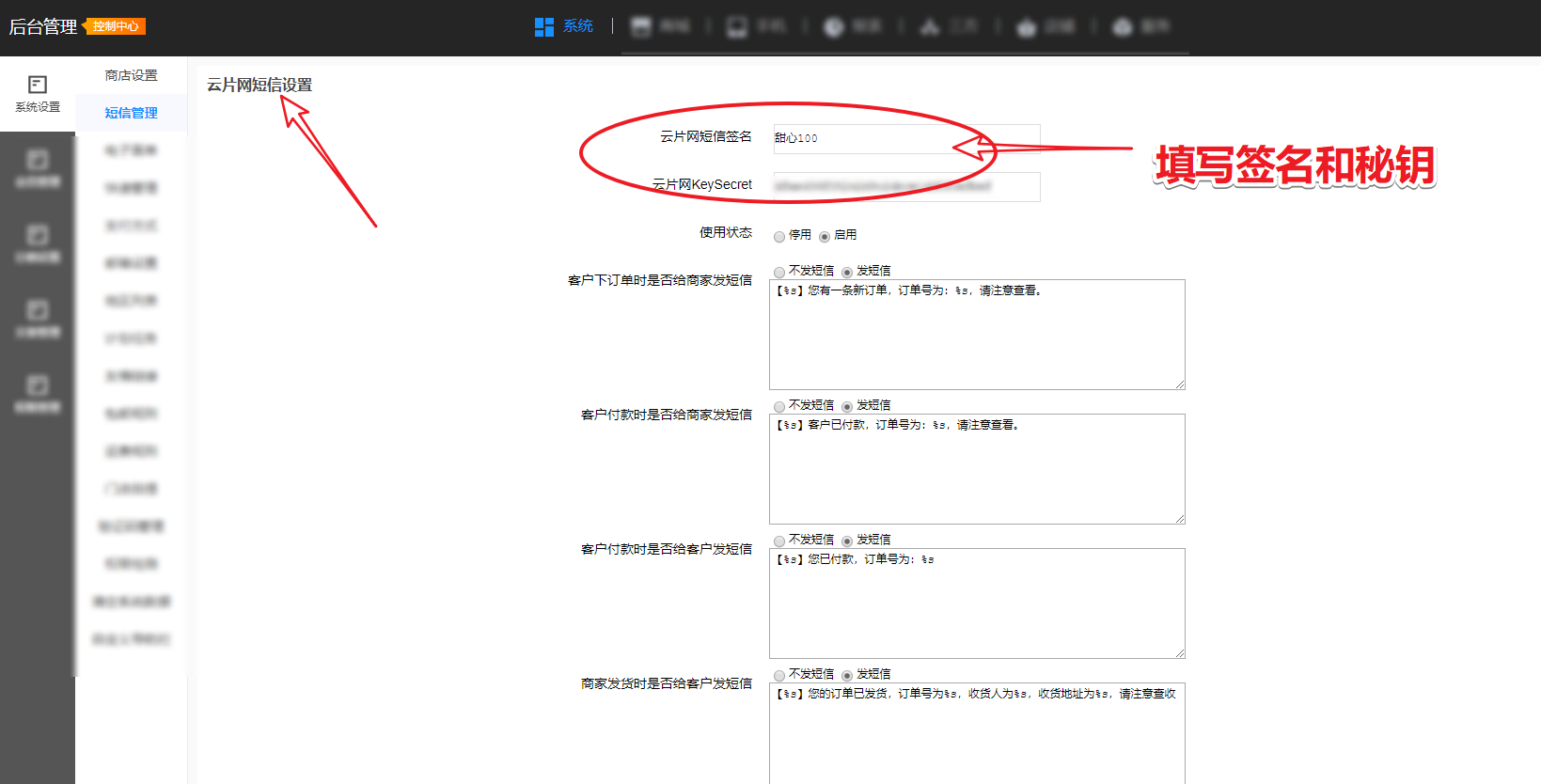Click the textarea containing 您有一条新订单

977,335
